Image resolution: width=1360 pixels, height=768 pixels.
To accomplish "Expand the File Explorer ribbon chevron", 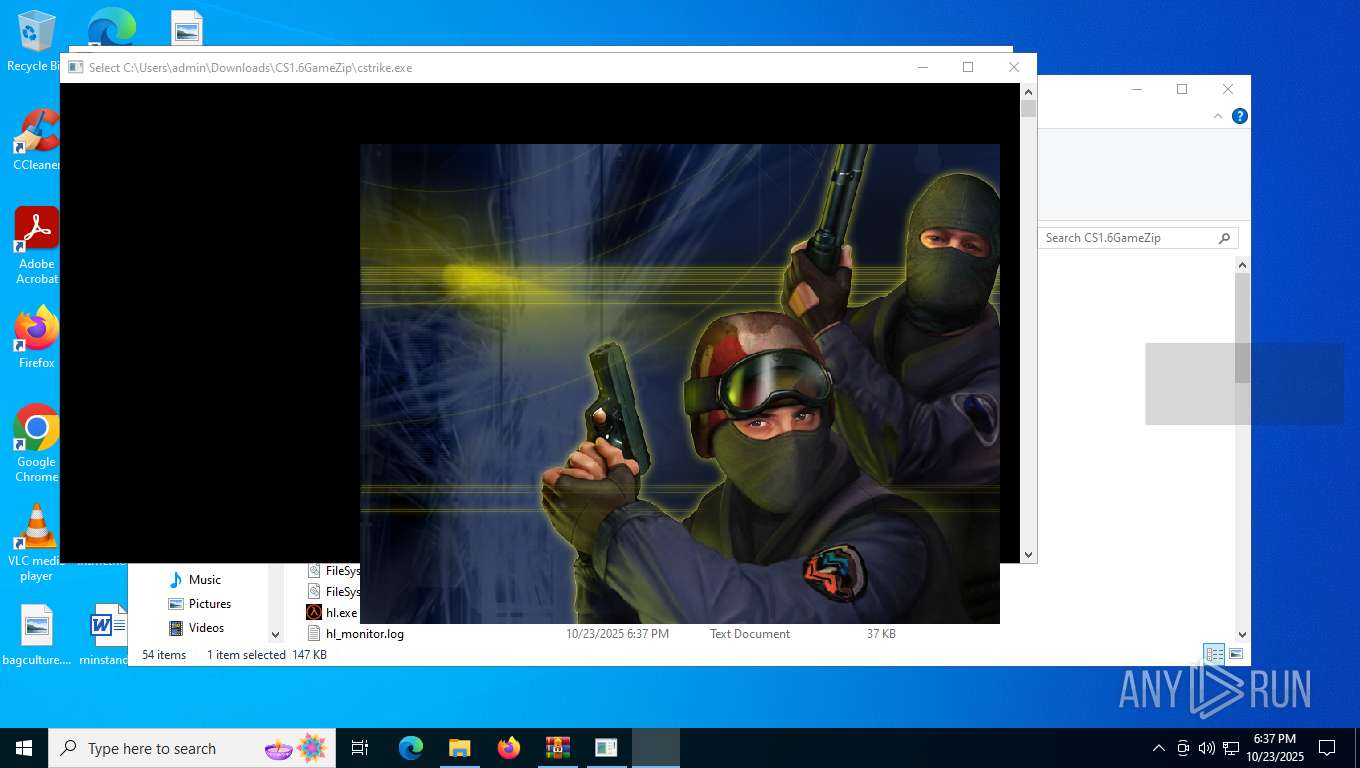I will click(x=1218, y=116).
